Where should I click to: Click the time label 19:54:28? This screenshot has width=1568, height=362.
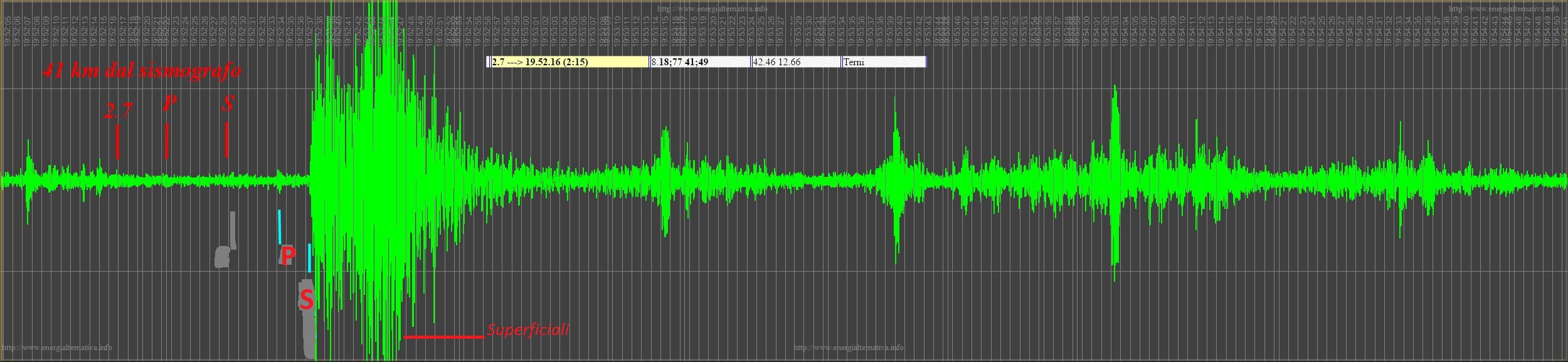(1350, 31)
